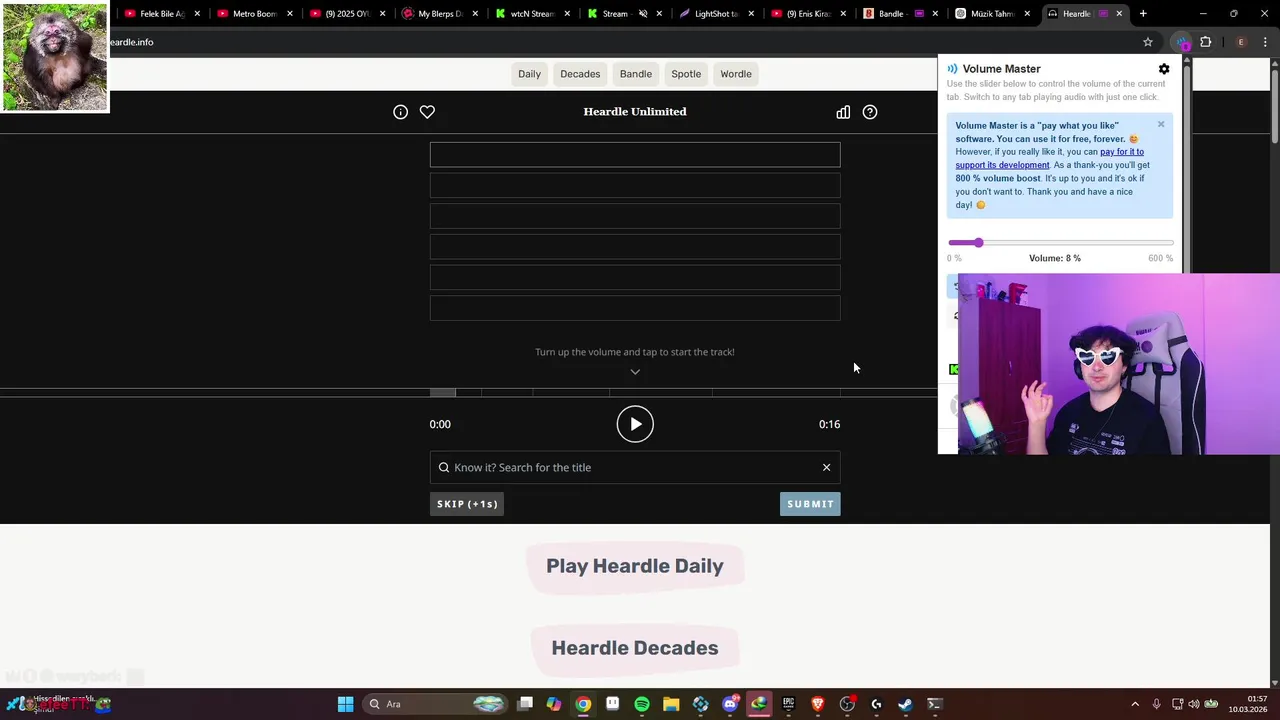Screen dimensions: 1280x720
Task: Switch to the LightShot browser tab
Action: pos(716,14)
